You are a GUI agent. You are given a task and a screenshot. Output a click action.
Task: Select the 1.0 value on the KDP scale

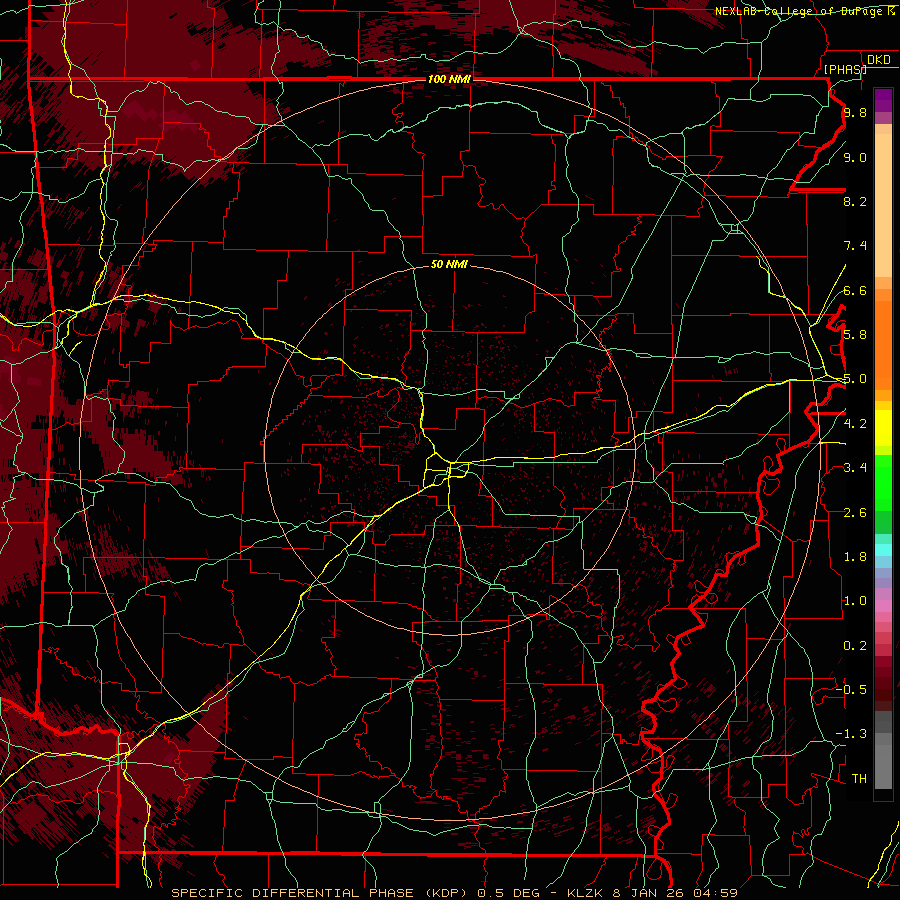855,600
